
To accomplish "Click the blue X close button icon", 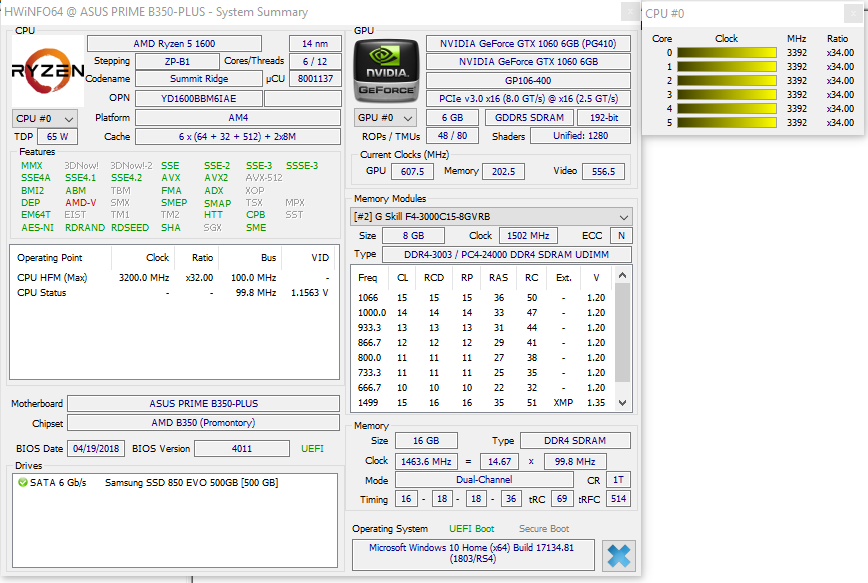I will click(618, 555).
